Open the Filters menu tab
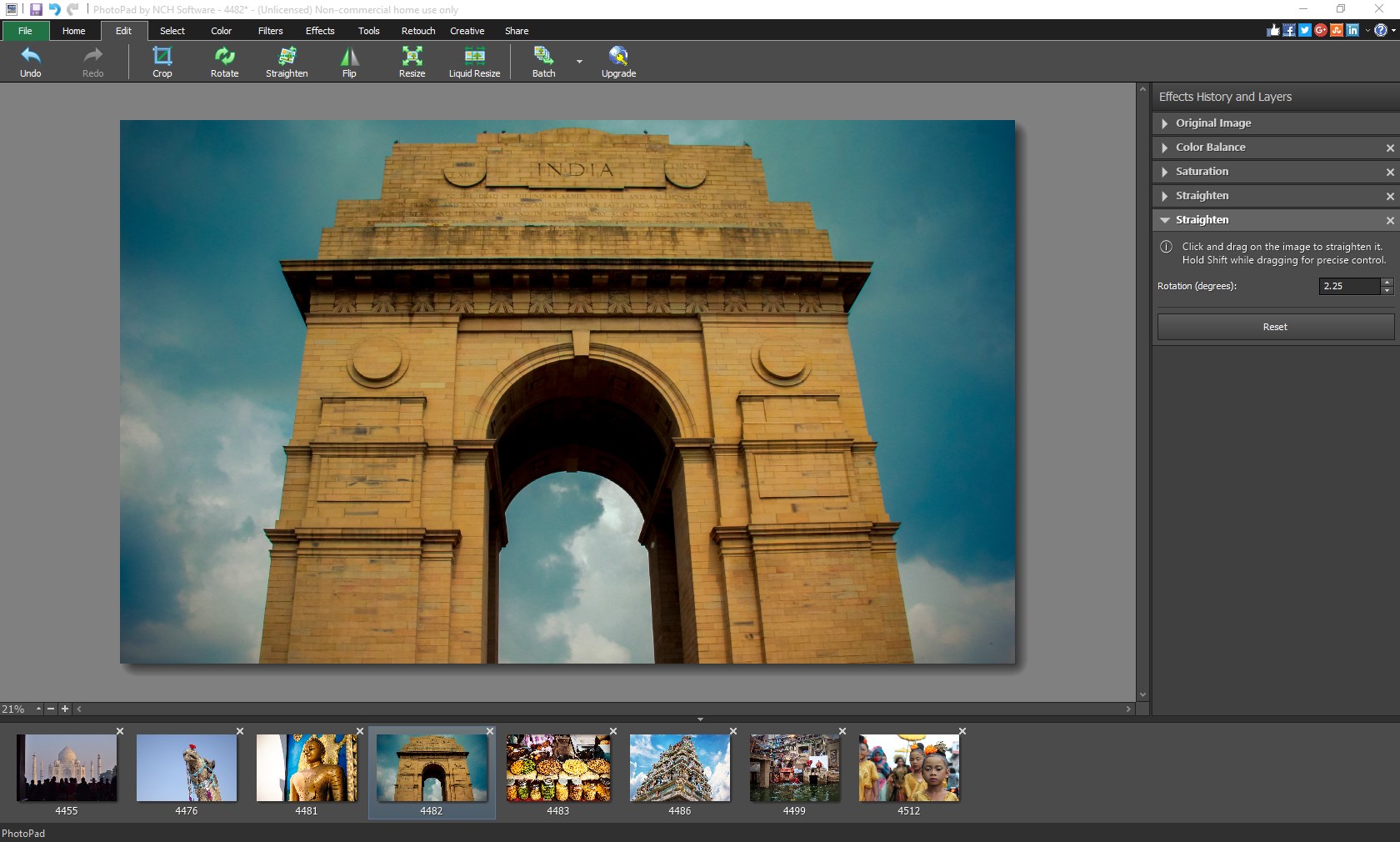The image size is (1400, 842). pyautogui.click(x=269, y=31)
